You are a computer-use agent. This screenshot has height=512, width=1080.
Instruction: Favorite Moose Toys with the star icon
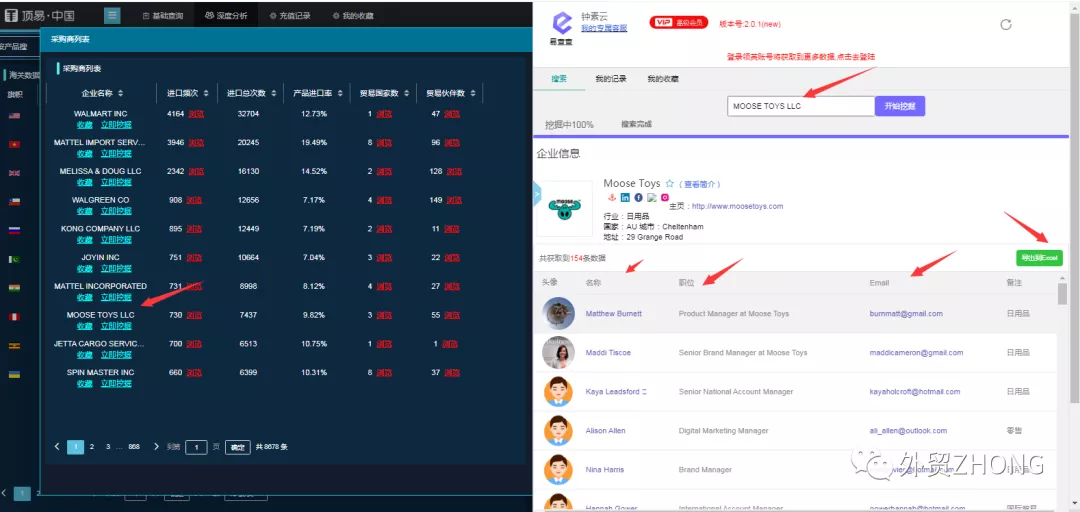669,184
